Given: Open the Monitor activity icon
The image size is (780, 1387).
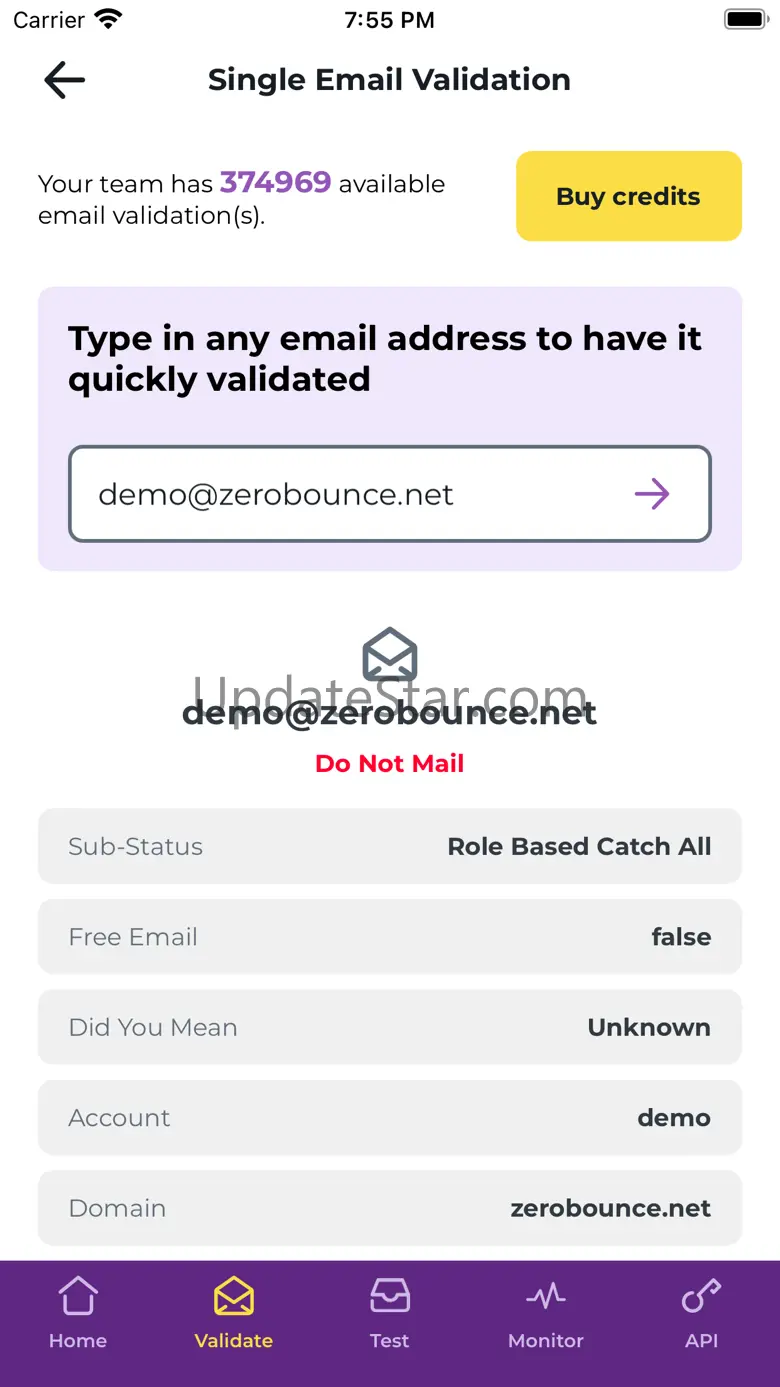Looking at the screenshot, I should tap(546, 1297).
